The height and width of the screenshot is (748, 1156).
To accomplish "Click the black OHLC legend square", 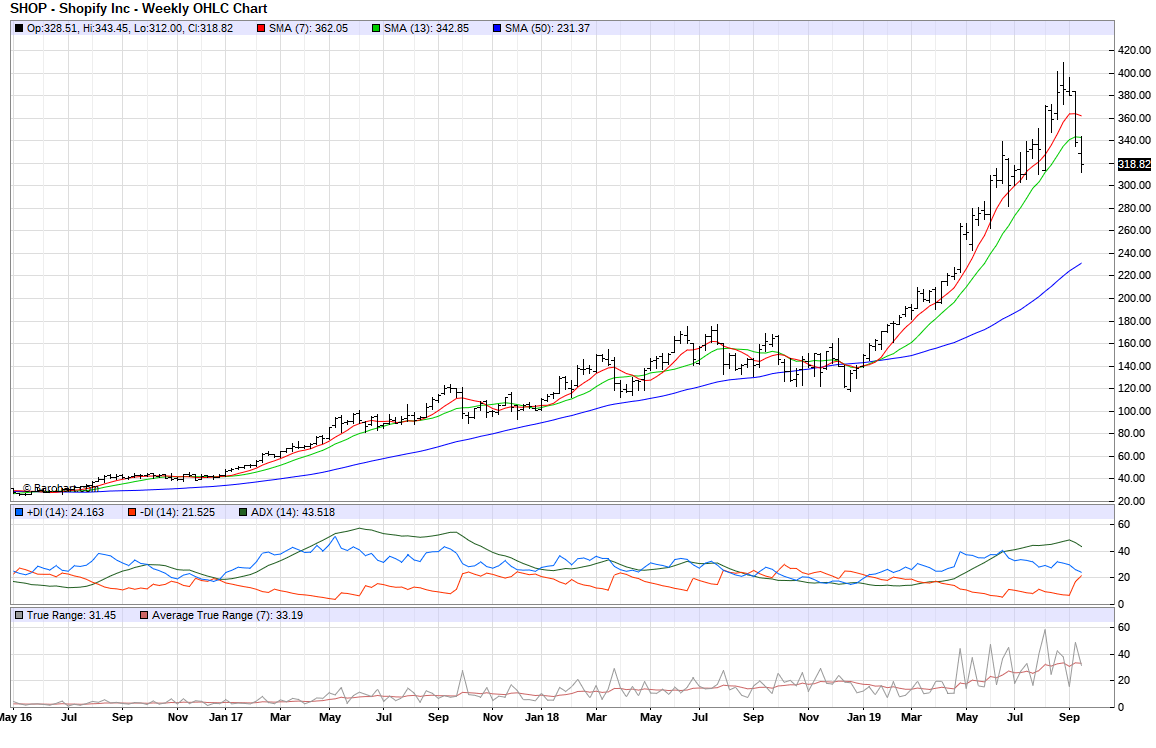I will coord(19,28).
